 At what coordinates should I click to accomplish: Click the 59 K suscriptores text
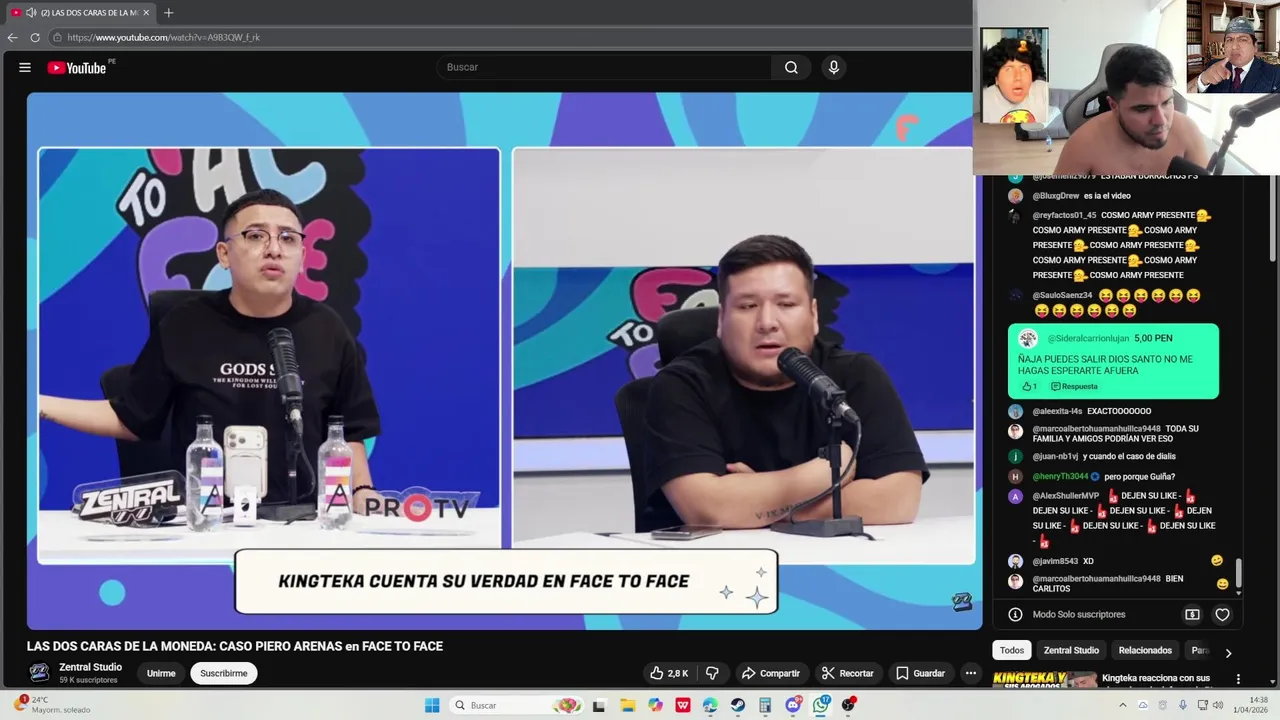88,680
